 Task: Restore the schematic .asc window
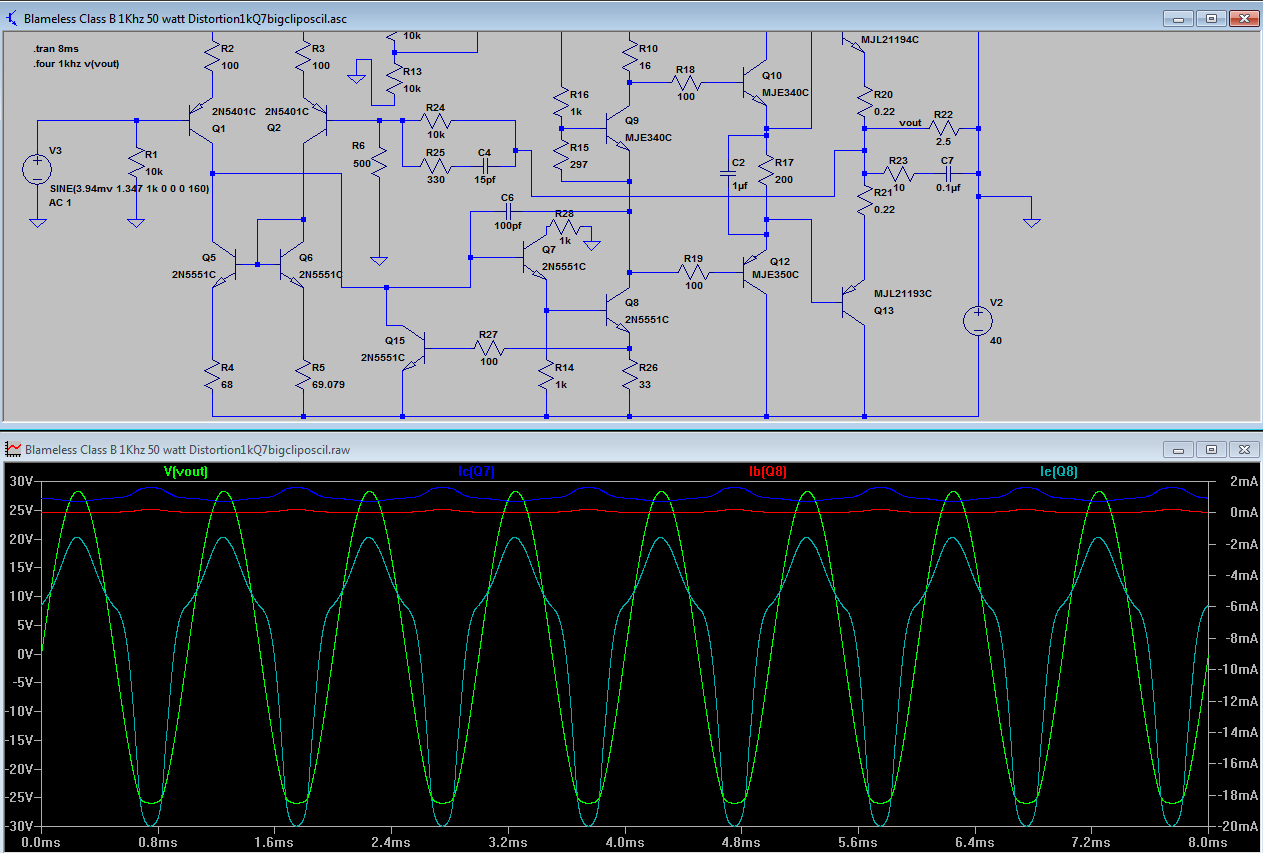click(x=1211, y=18)
